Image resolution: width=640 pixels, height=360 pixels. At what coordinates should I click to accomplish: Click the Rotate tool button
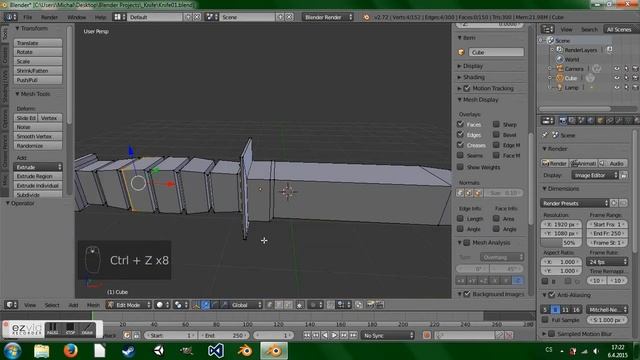coord(38,52)
